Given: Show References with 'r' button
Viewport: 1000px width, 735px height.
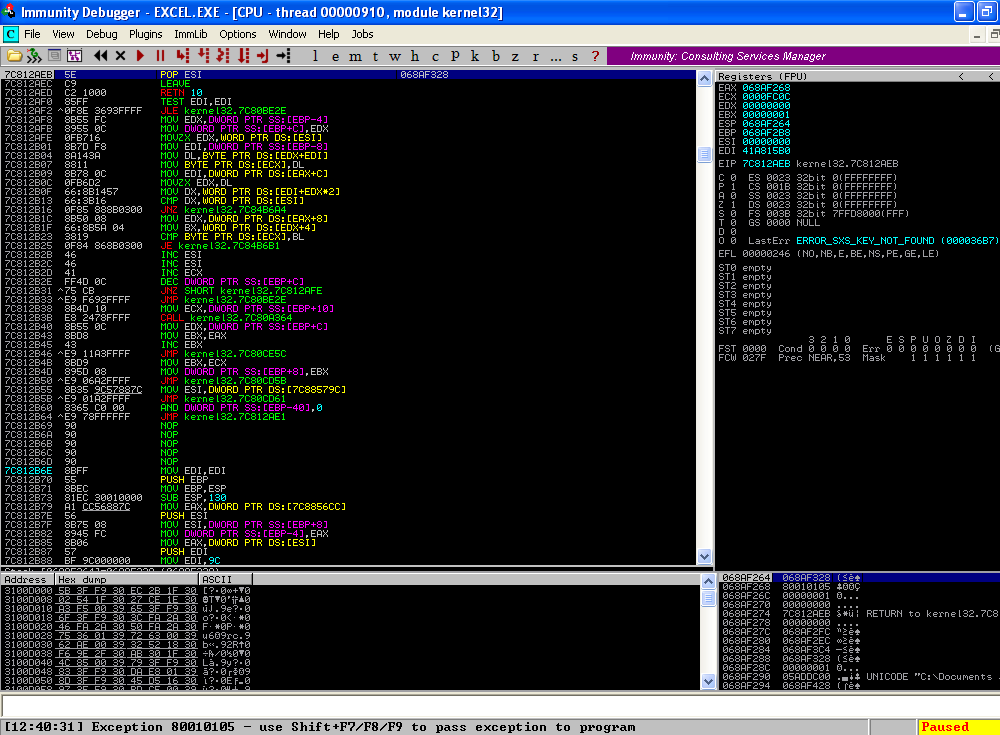Looking at the screenshot, I should click(x=536, y=56).
